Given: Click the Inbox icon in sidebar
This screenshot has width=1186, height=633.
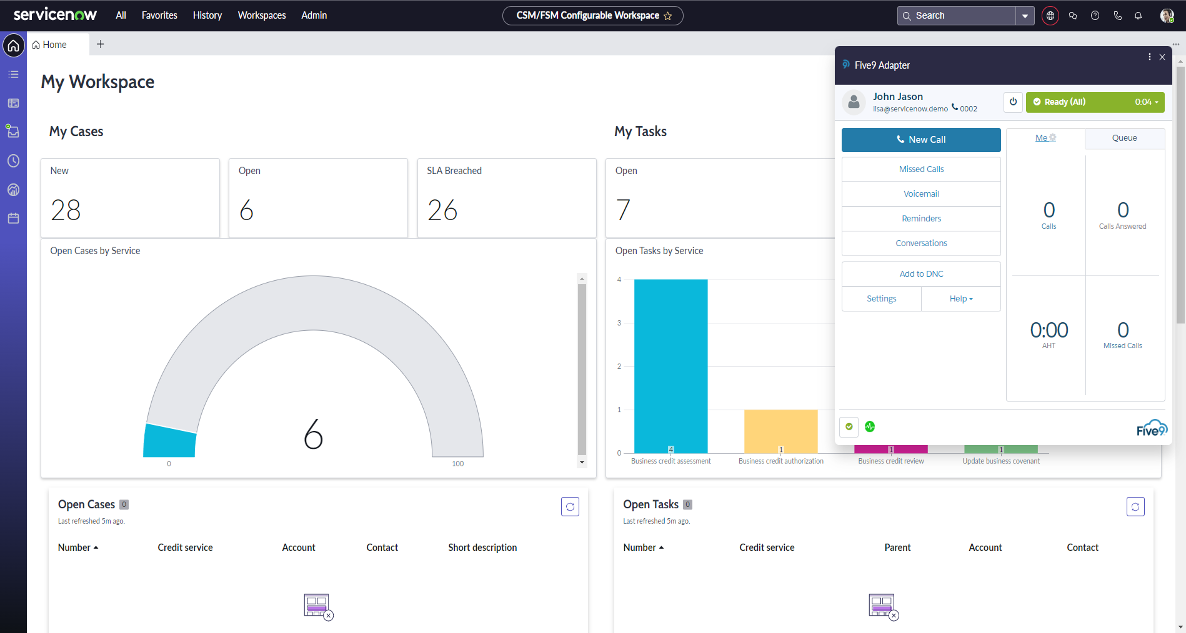Looking at the screenshot, I should pyautogui.click(x=13, y=131).
